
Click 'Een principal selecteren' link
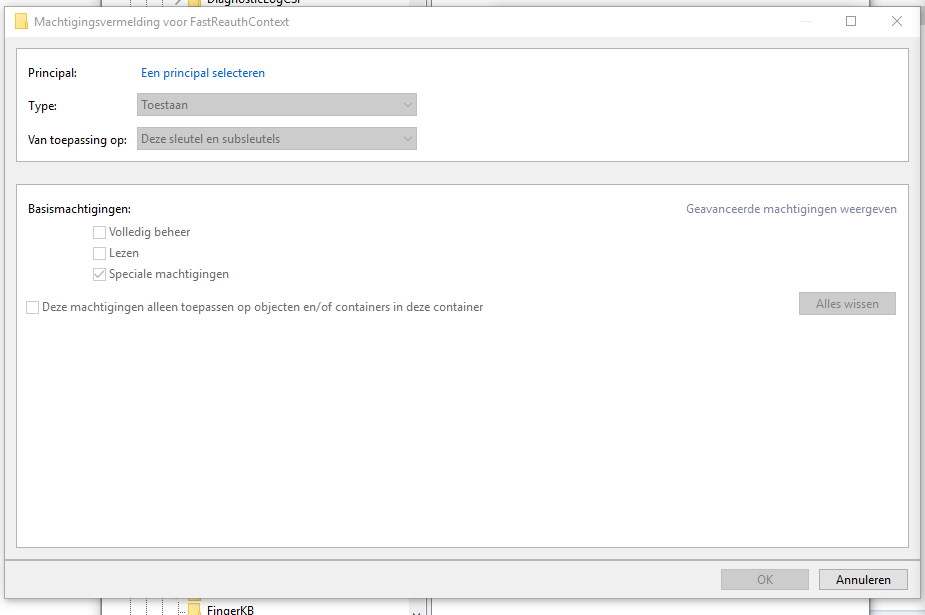point(202,73)
